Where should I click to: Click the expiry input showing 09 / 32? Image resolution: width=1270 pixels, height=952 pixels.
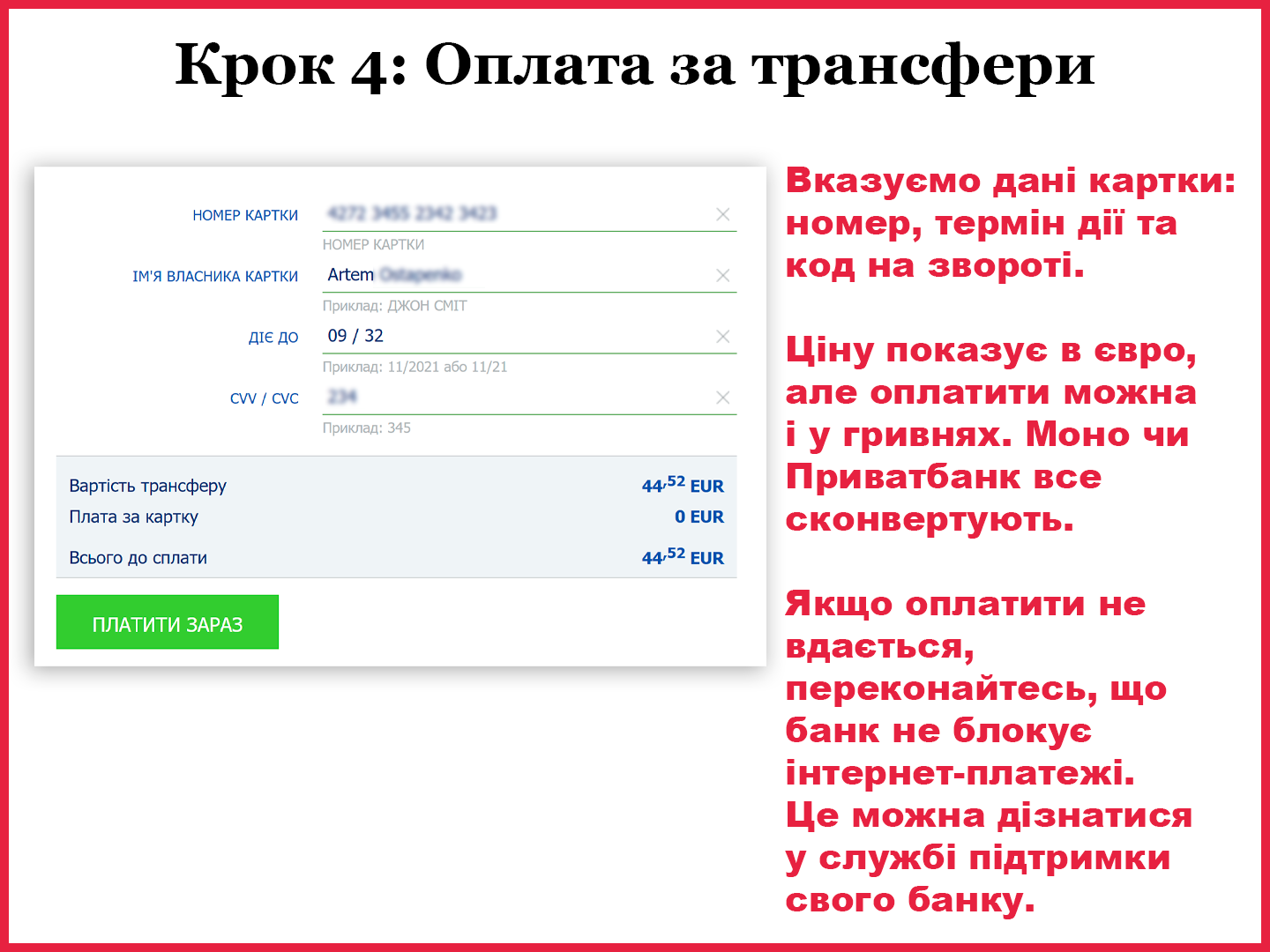point(529,336)
